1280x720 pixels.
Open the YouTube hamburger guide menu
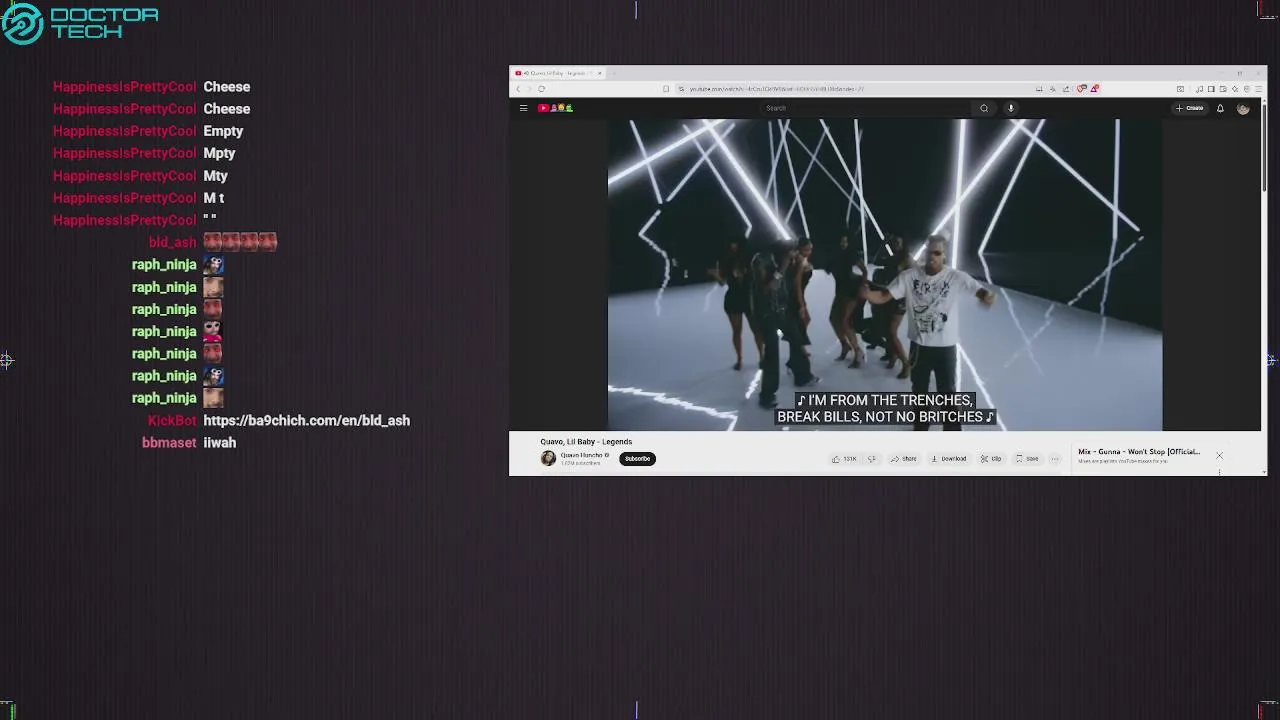(x=523, y=108)
